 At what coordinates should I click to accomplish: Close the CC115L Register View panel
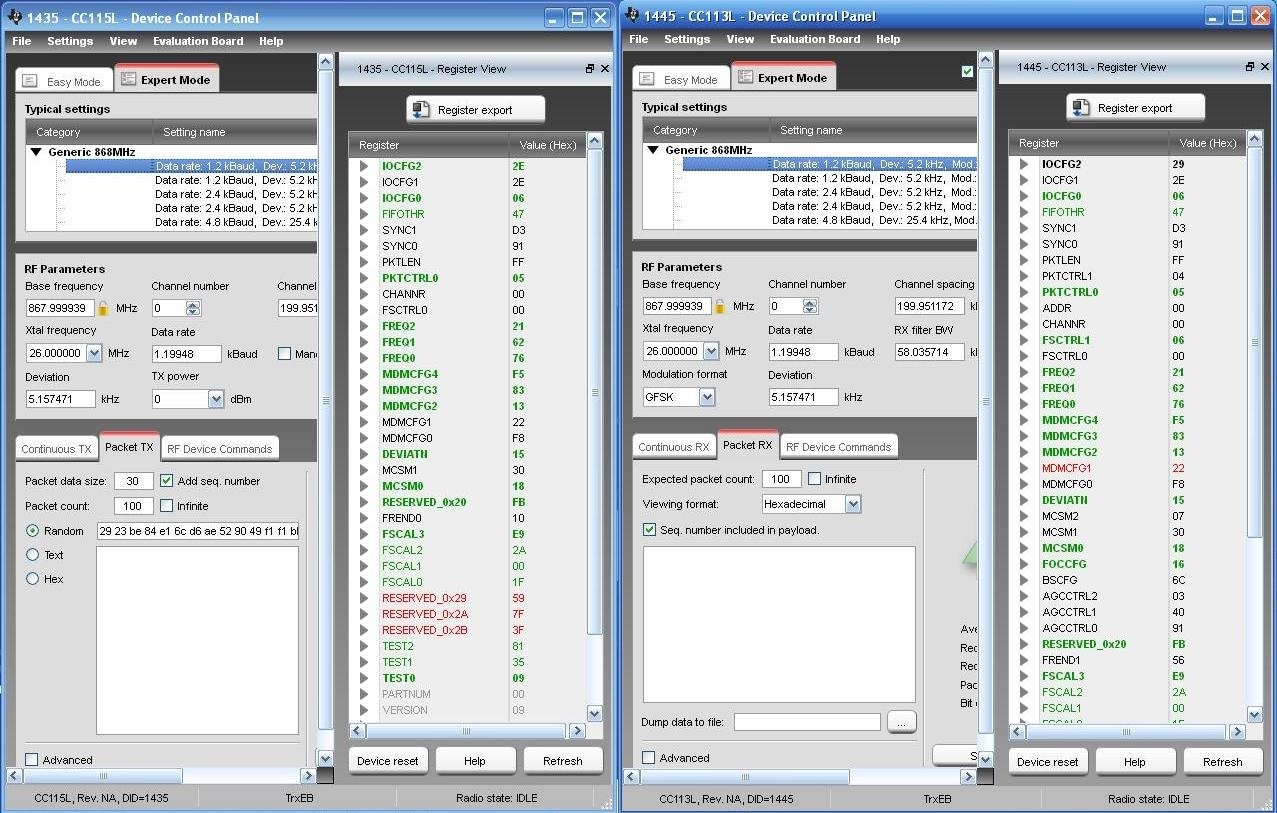[x=604, y=69]
